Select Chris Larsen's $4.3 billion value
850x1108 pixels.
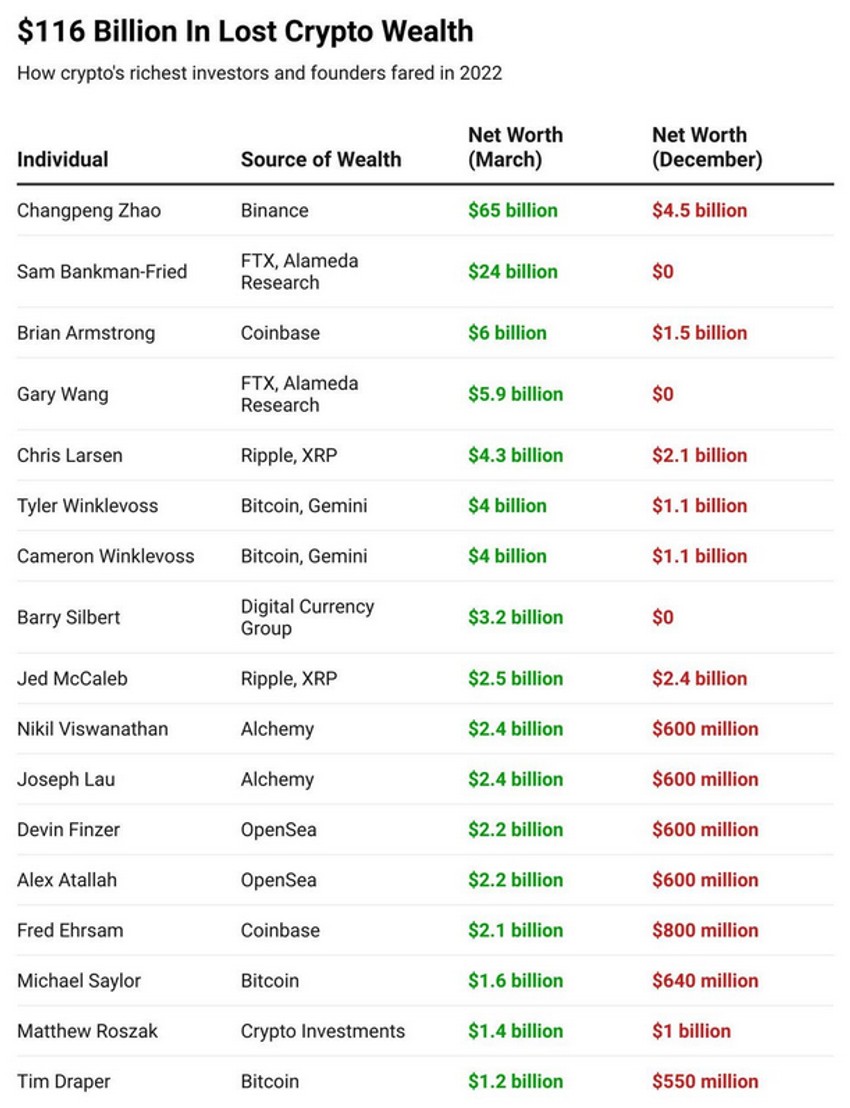point(515,455)
